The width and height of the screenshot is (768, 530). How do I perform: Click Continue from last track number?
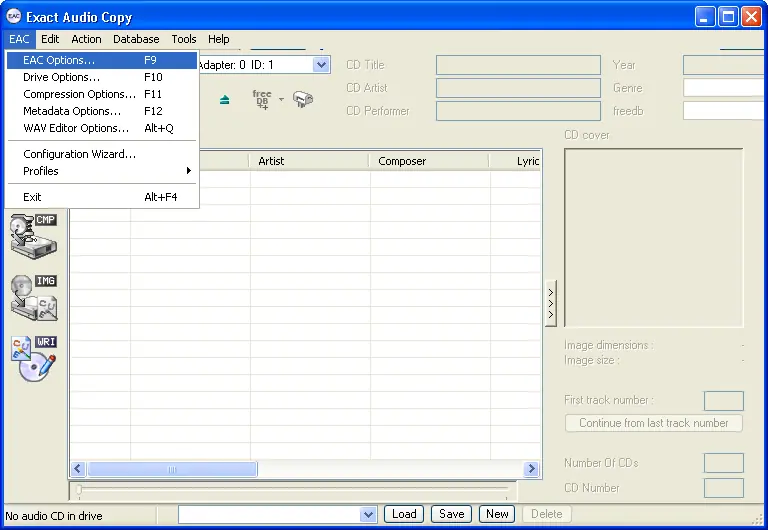click(653, 423)
